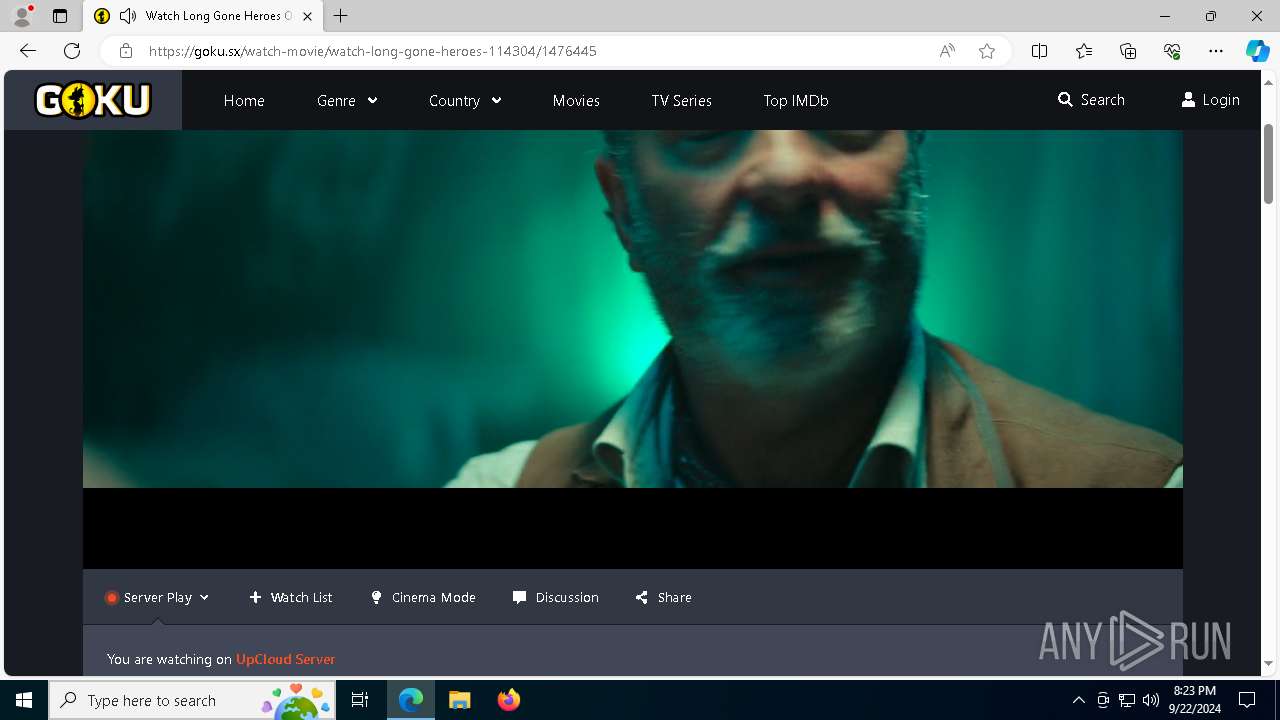This screenshot has height=720, width=1280.
Task: Select the Watch Long Gone Heroes tab
Action: coord(203,16)
